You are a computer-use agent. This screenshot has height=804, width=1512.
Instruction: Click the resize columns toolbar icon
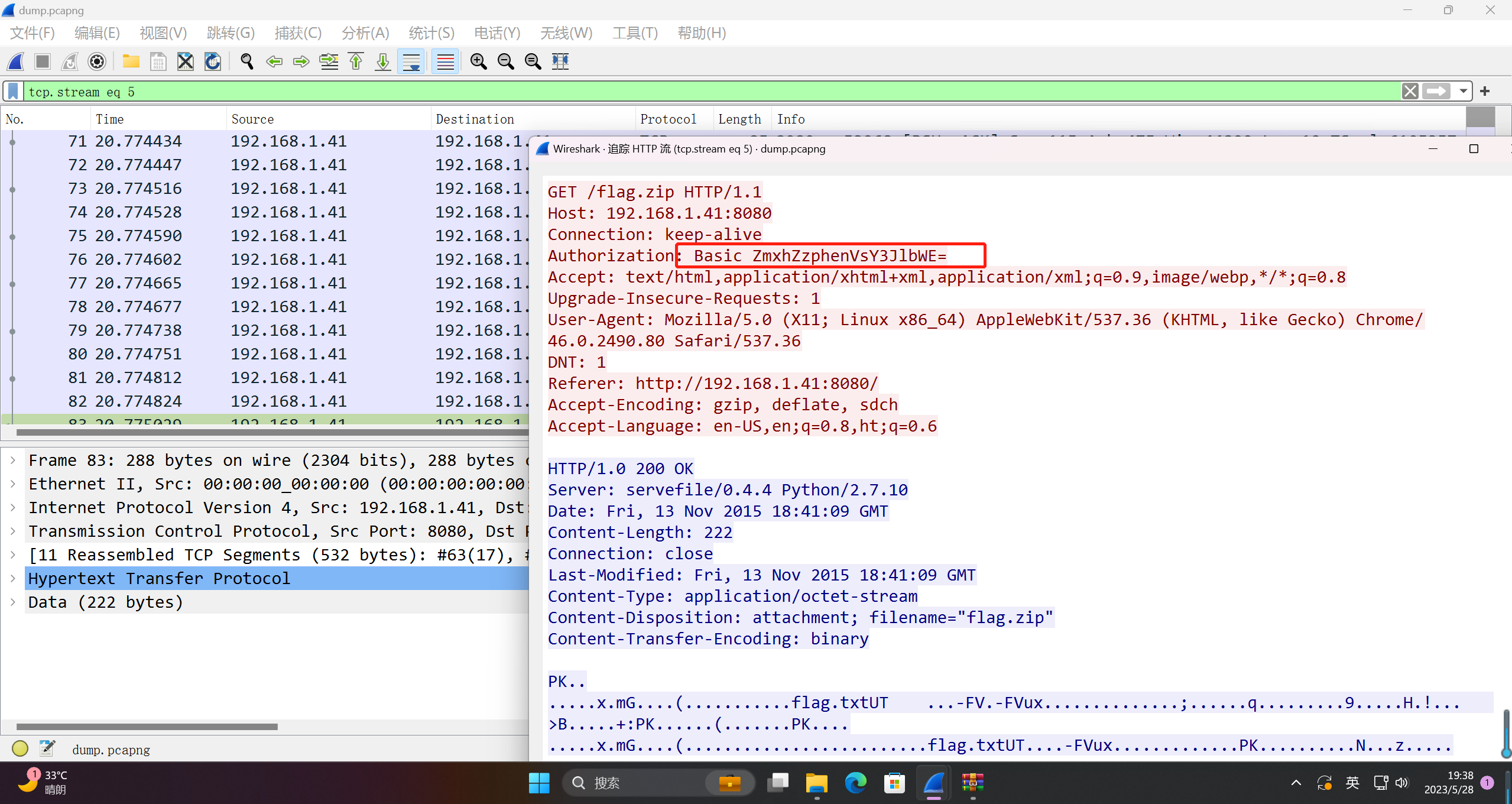tap(560, 61)
